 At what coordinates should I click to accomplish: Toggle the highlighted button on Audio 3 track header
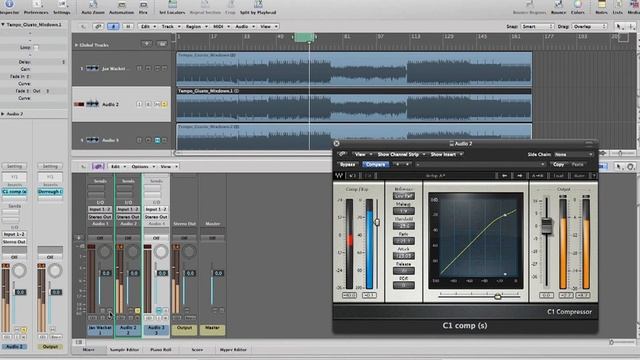[x=157, y=140]
